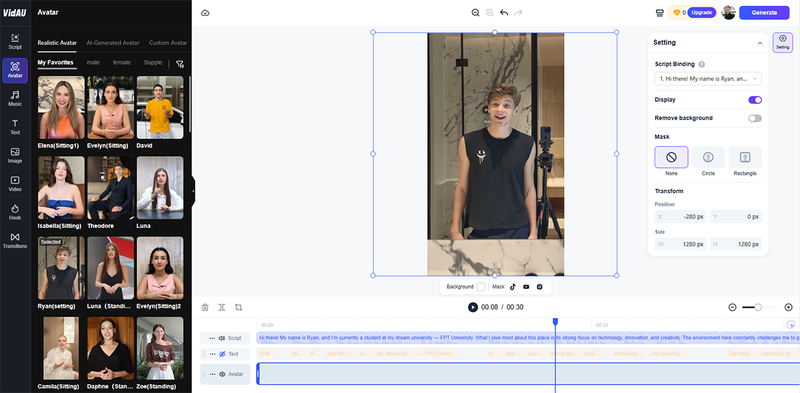Select the My Favorites filter tab
This screenshot has width=800, height=393.
pos(56,63)
